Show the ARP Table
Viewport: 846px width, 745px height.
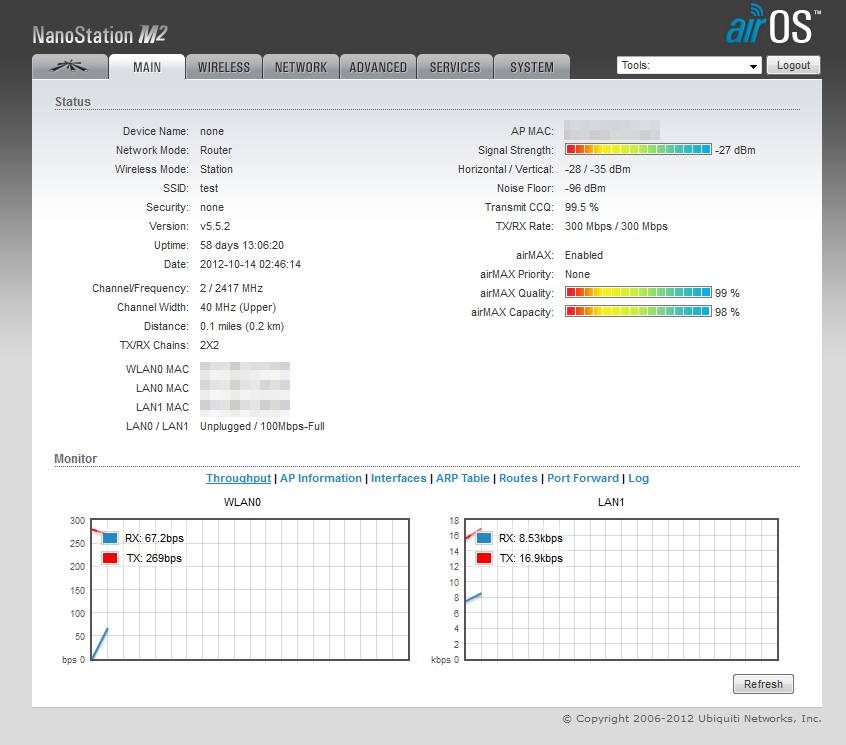pos(462,478)
